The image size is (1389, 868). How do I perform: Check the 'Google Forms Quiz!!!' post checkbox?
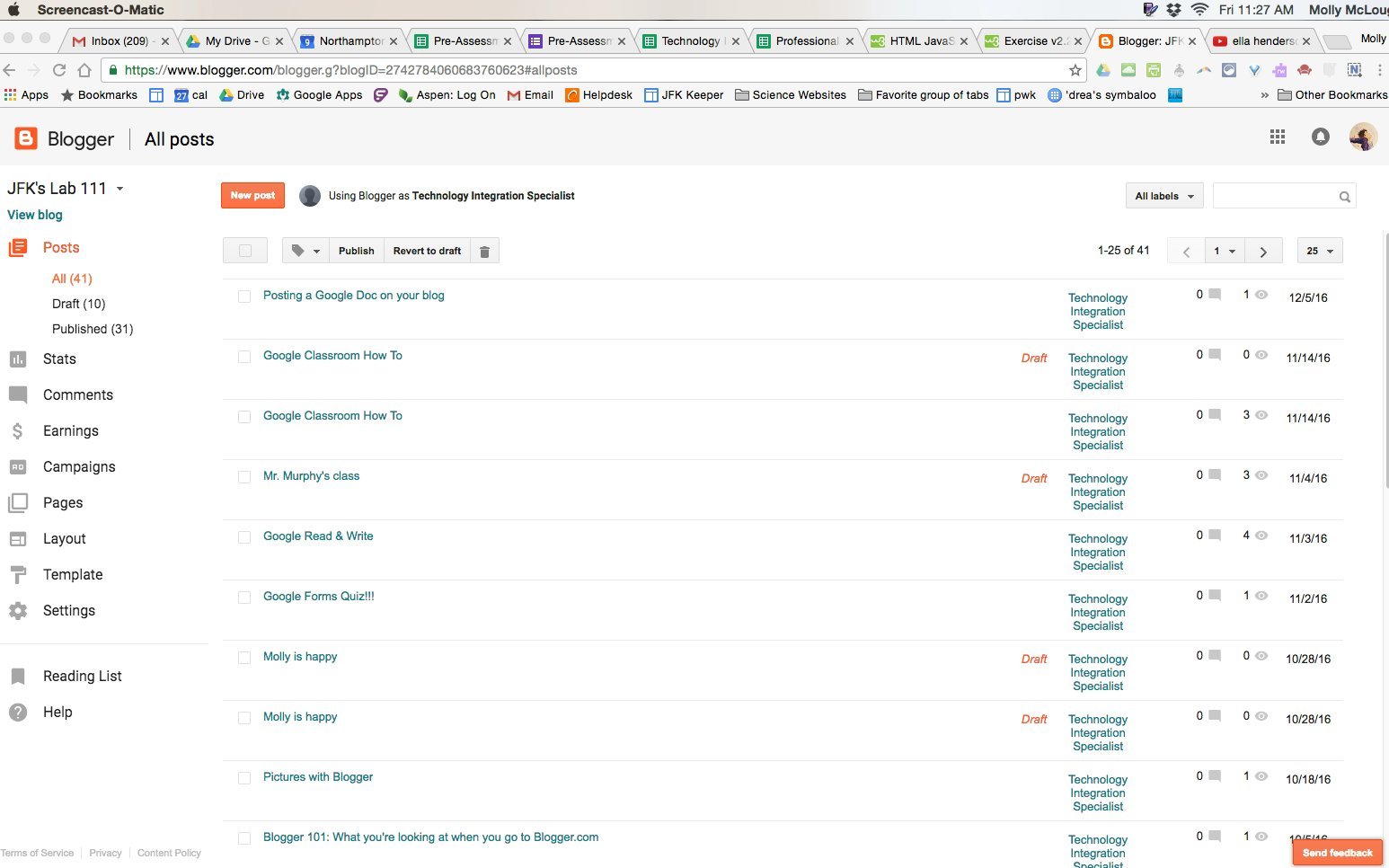(243, 597)
